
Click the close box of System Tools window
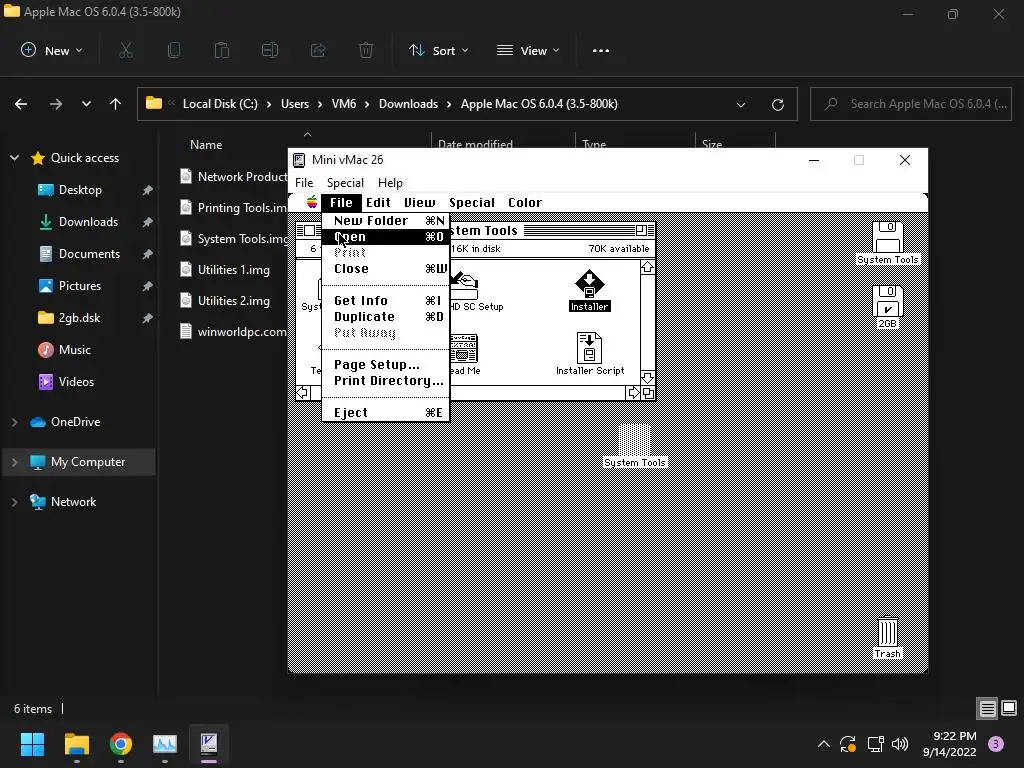pyautogui.click(x=310, y=230)
